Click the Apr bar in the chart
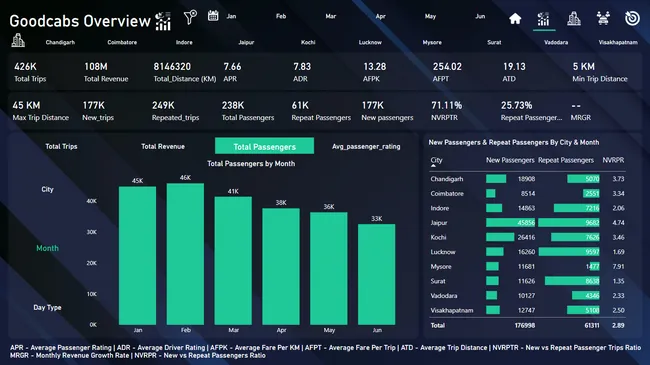Screen dimensions: 650x365 tap(281, 266)
